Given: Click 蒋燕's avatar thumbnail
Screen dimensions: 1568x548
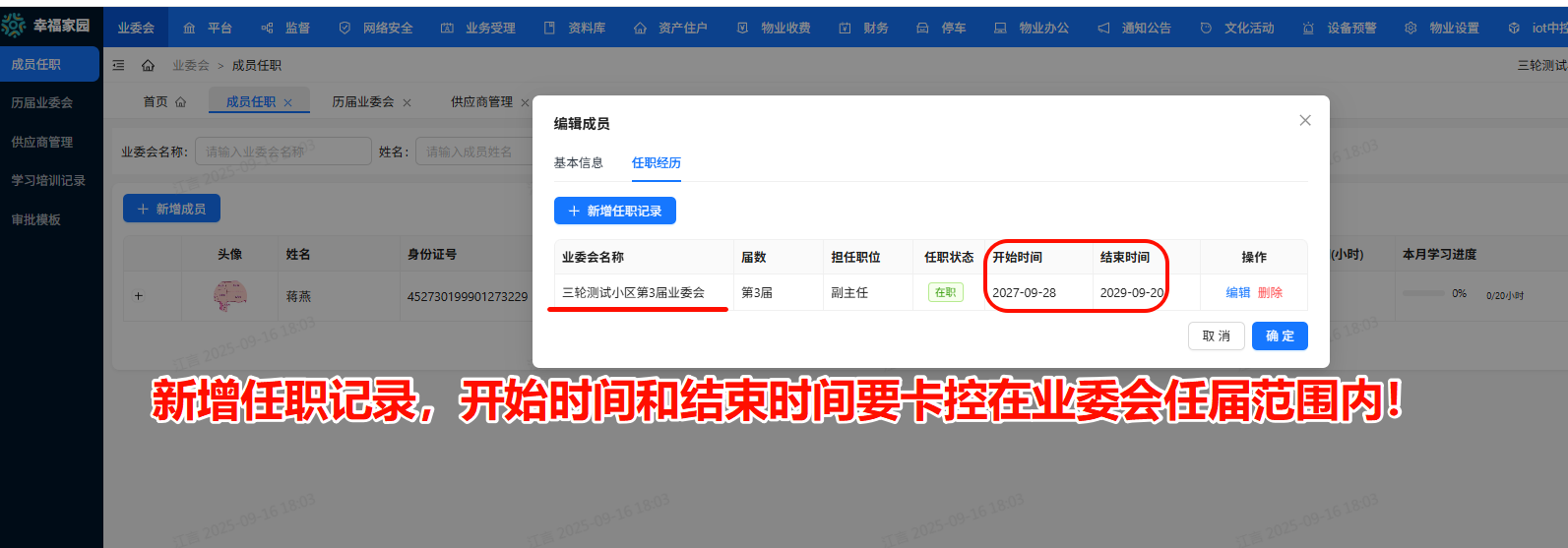Looking at the screenshot, I should coord(230,295).
